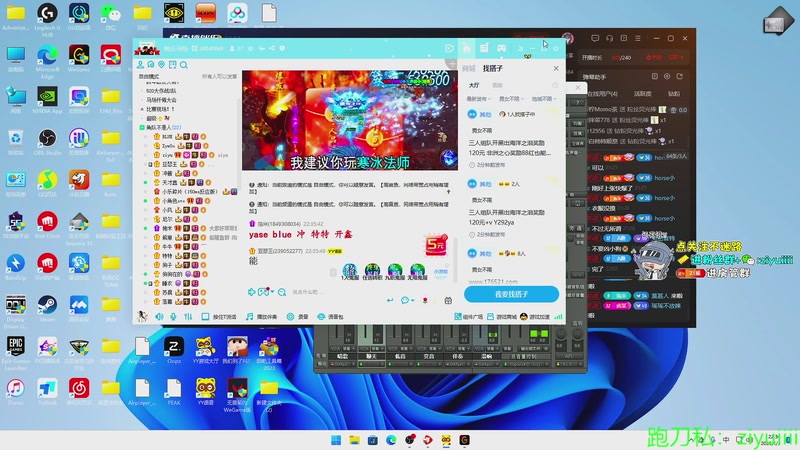This screenshot has height=450, width=800.
Task: Open the video camera icon in YY header
Action: point(449,48)
